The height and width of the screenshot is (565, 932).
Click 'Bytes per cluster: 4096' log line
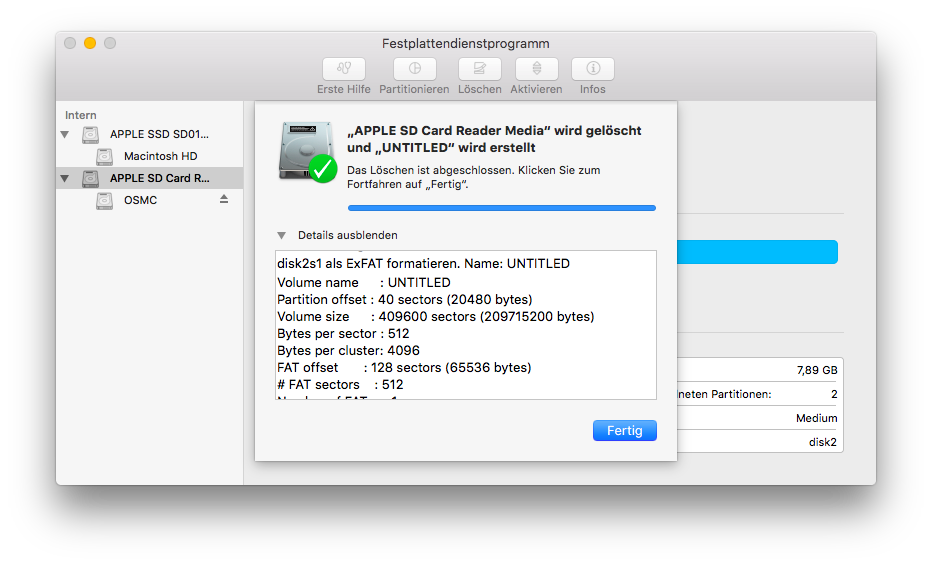click(348, 351)
